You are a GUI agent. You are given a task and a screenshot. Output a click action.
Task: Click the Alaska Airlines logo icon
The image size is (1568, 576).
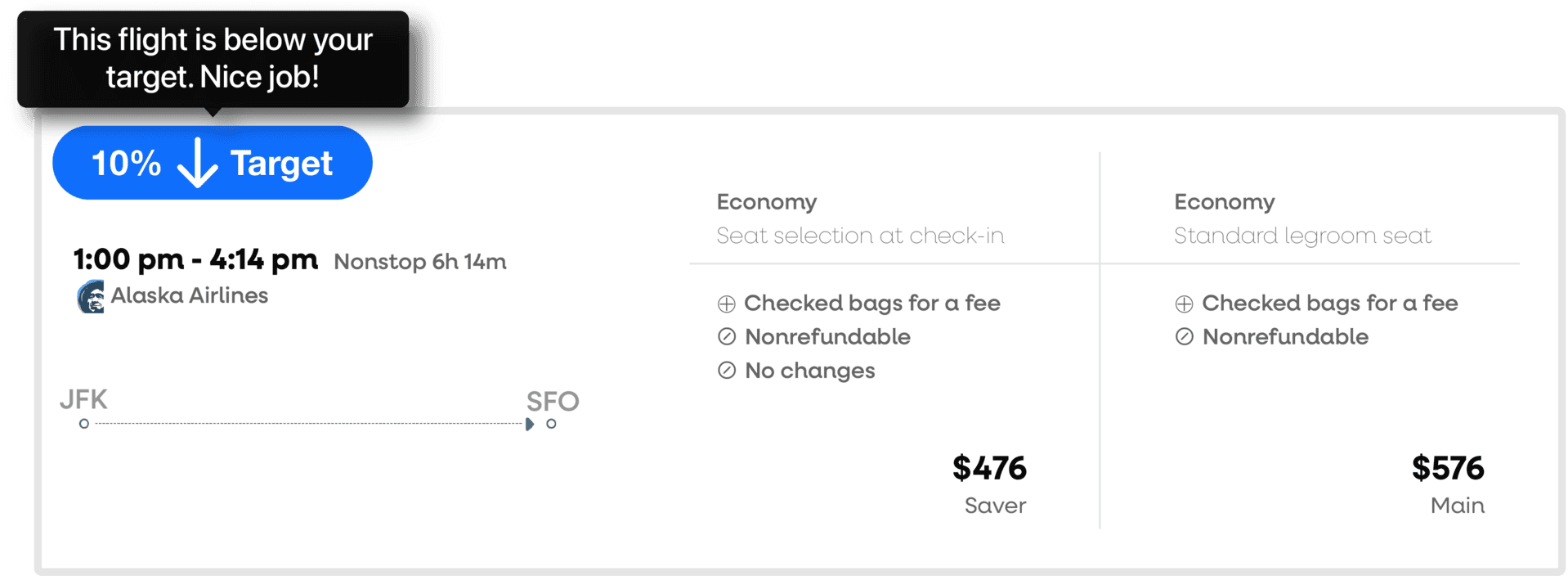91,297
